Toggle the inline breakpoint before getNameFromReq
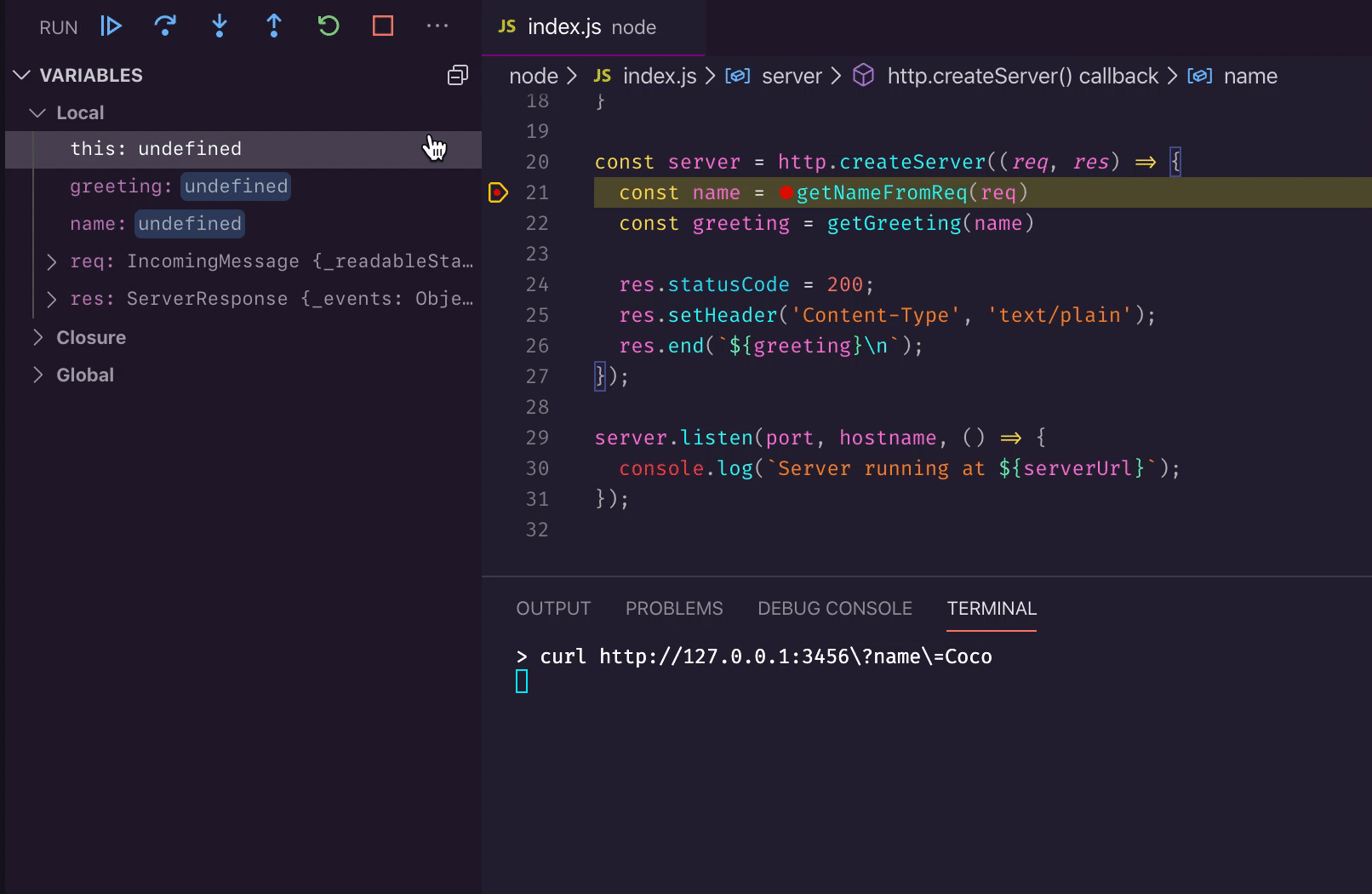Screen dimensions: 1372x894 (x=786, y=193)
